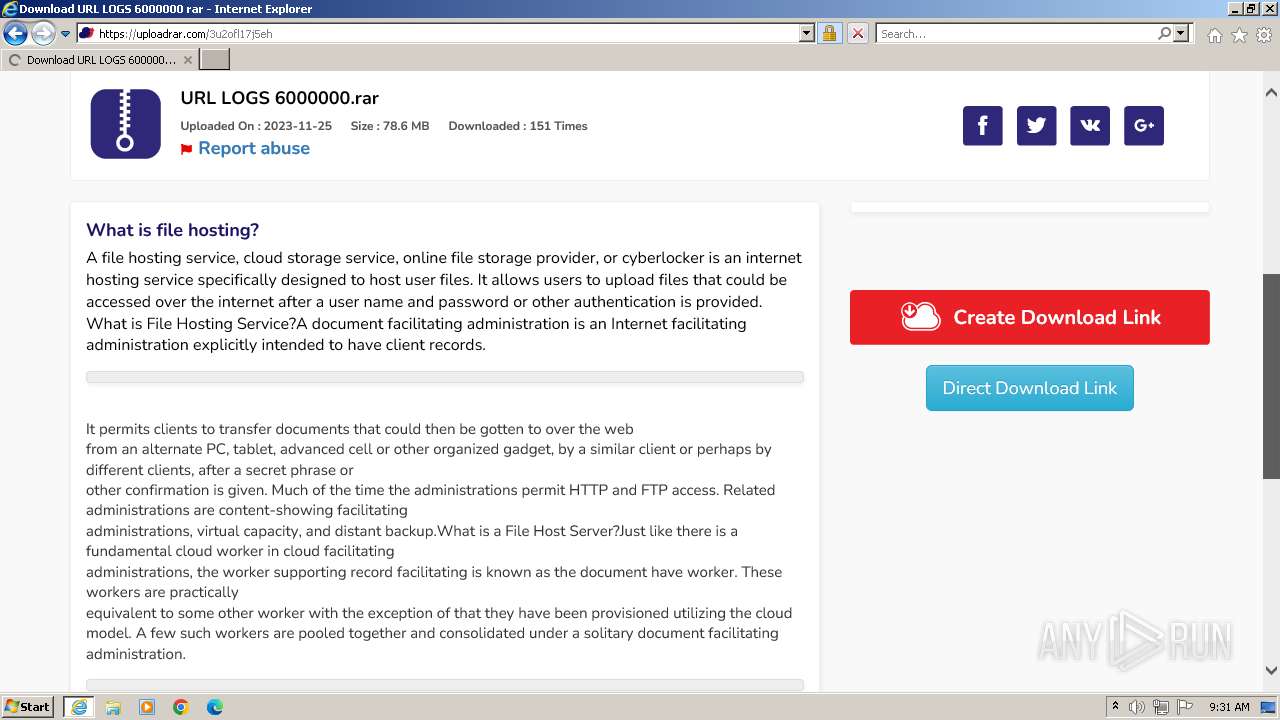Click the browser forward arrow
This screenshot has width=1280, height=720.
[43, 34]
